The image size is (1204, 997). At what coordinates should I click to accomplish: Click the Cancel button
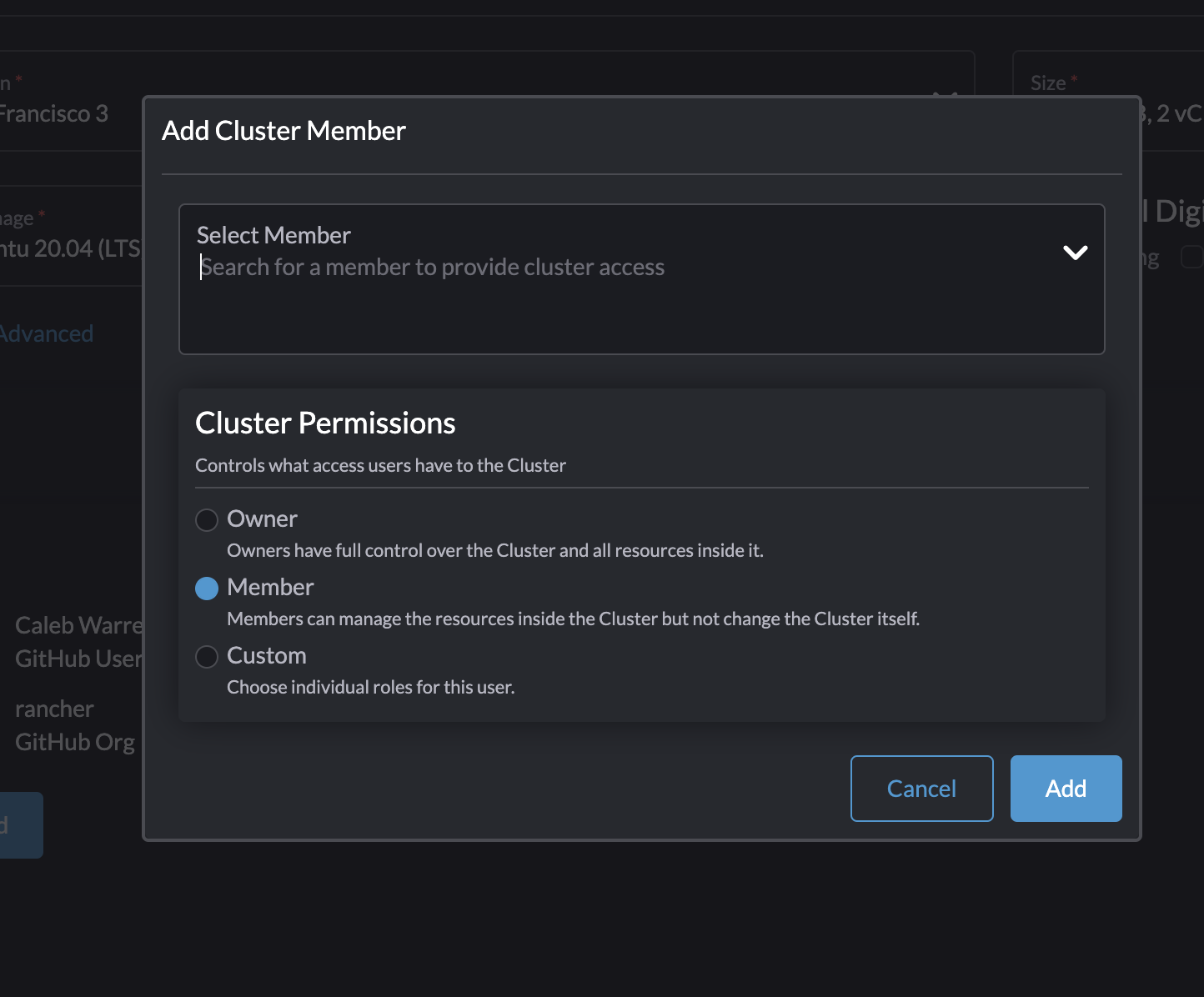[x=921, y=788]
